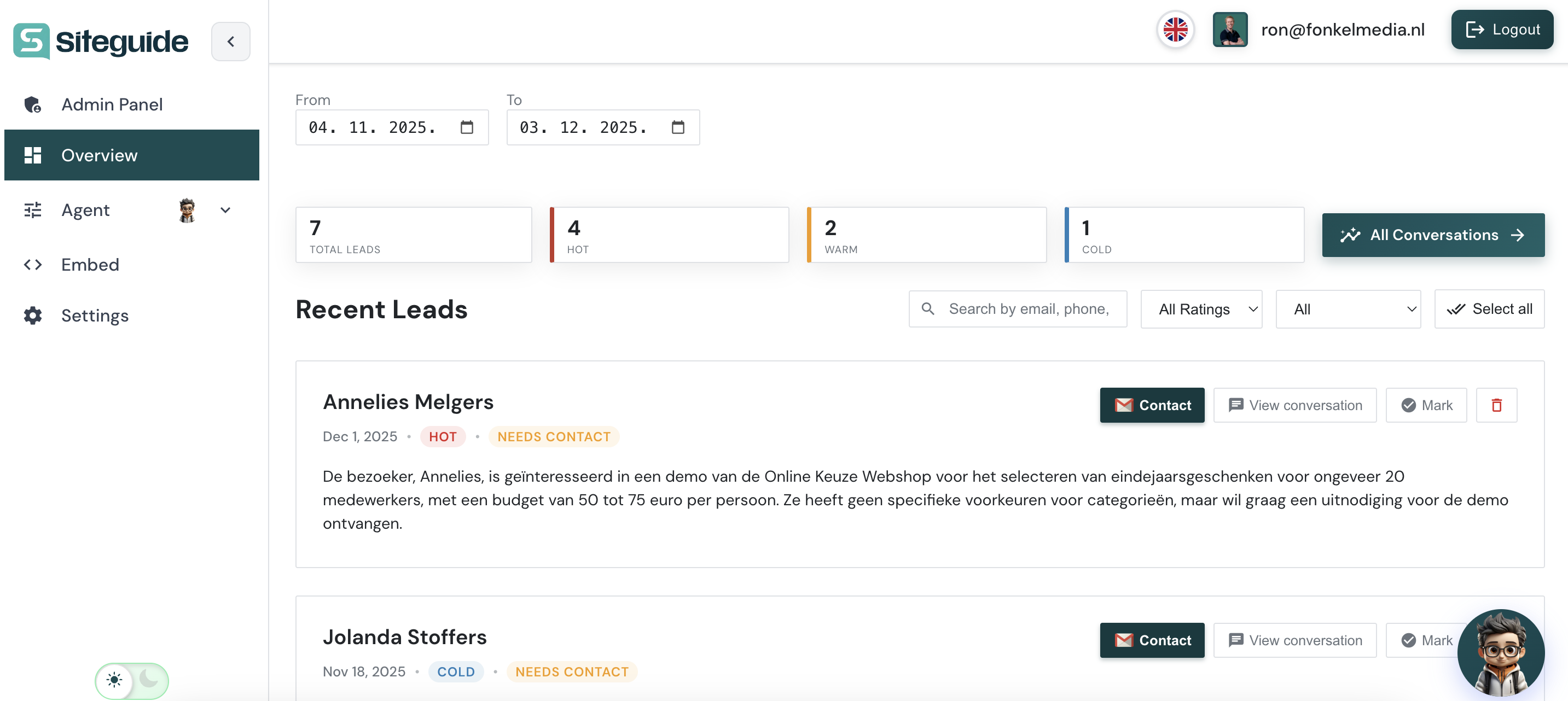Screen dimensions: 1568x701
Task: Delete Annelies Melgers with the trash icon
Action: pos(1497,405)
